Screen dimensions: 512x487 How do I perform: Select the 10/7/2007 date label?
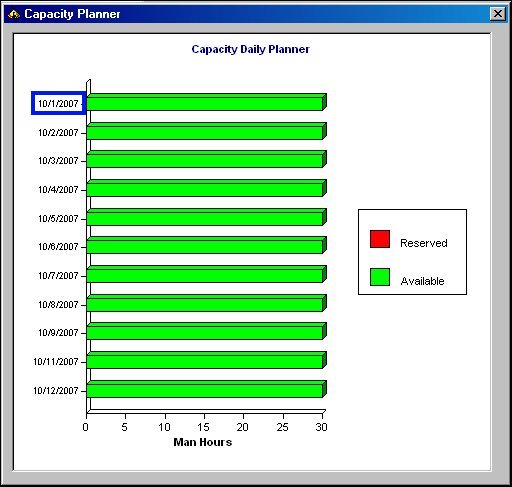58,276
